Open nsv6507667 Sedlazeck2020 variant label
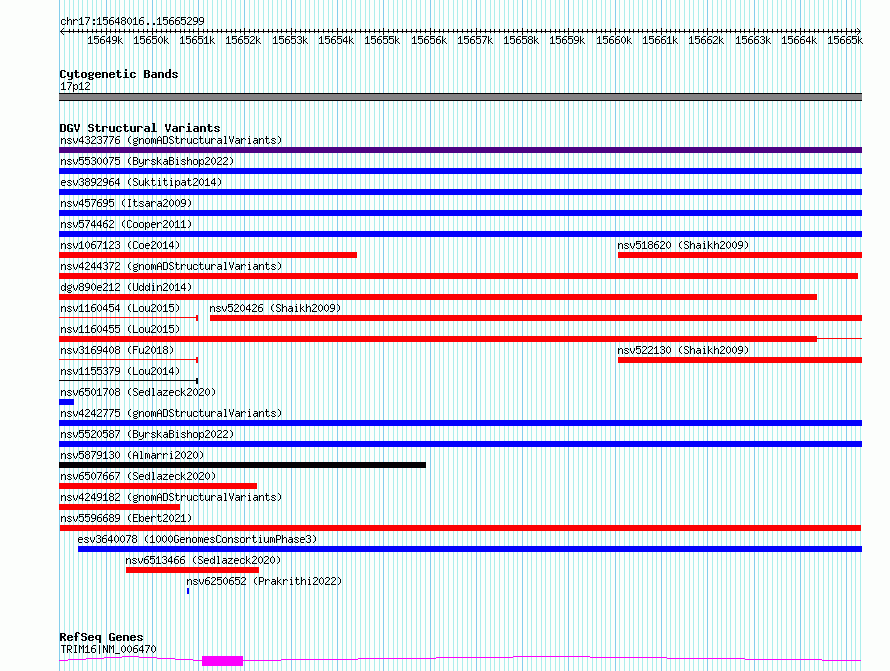The height and width of the screenshot is (671, 890). (x=138, y=476)
